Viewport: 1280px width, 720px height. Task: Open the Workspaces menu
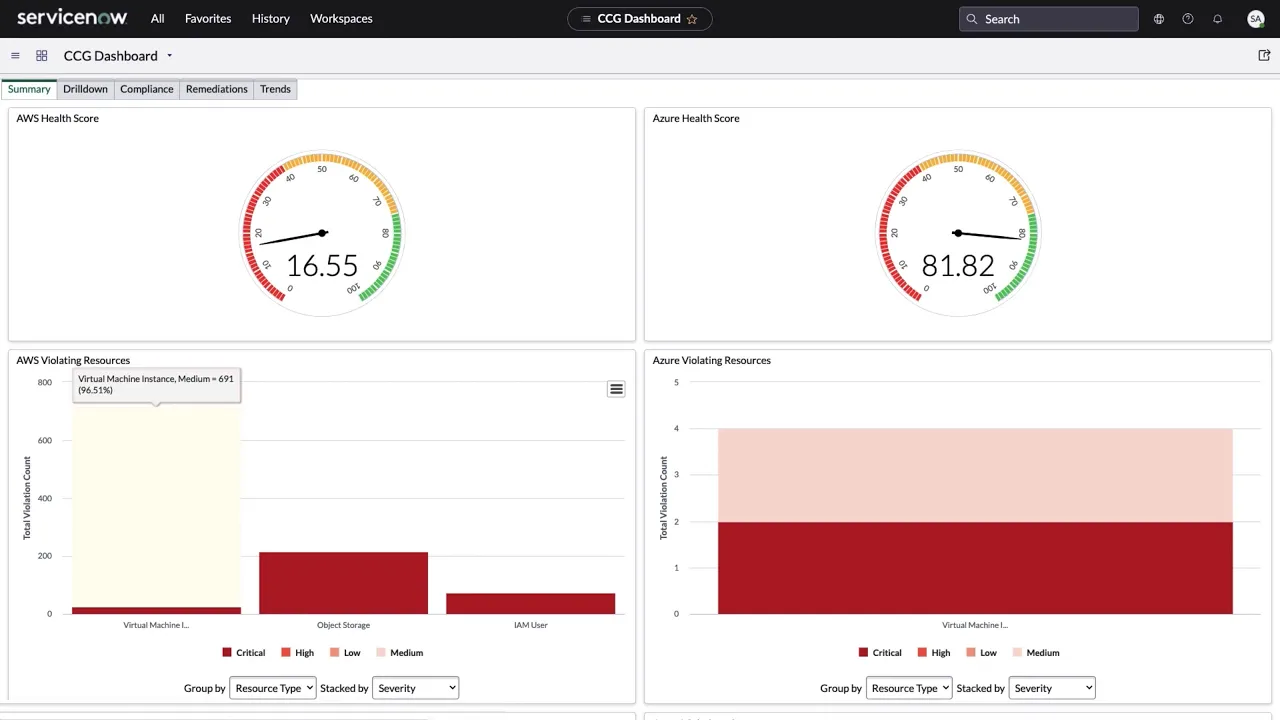click(341, 19)
